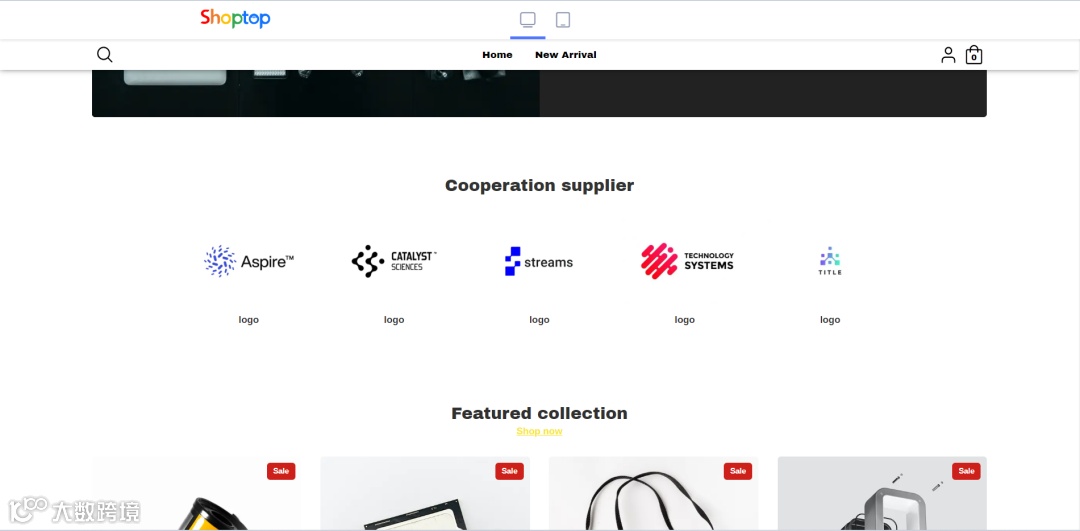Click the Shoptop logo
Screen dimensions: 1080x531
pos(235,19)
